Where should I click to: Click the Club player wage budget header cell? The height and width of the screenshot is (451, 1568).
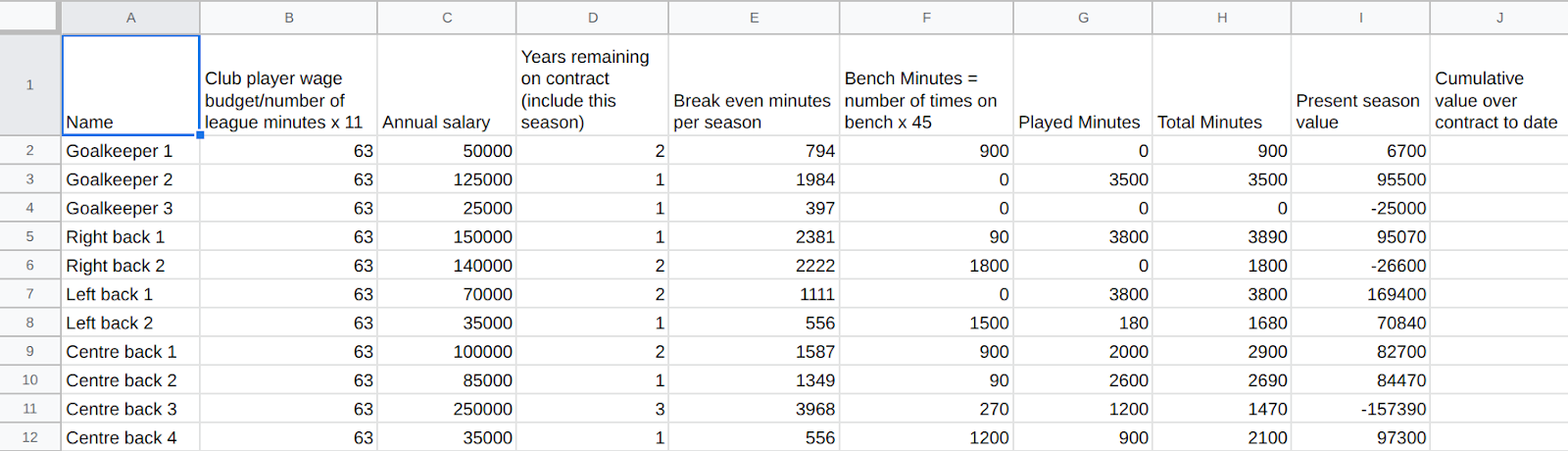289,85
